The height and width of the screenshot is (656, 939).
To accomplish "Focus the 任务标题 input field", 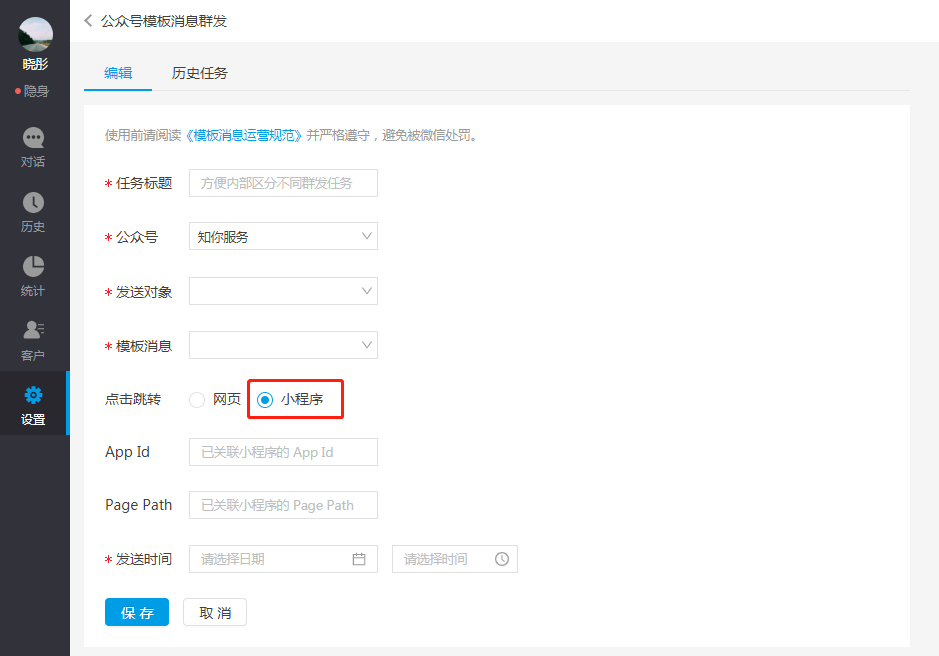I will [x=283, y=183].
